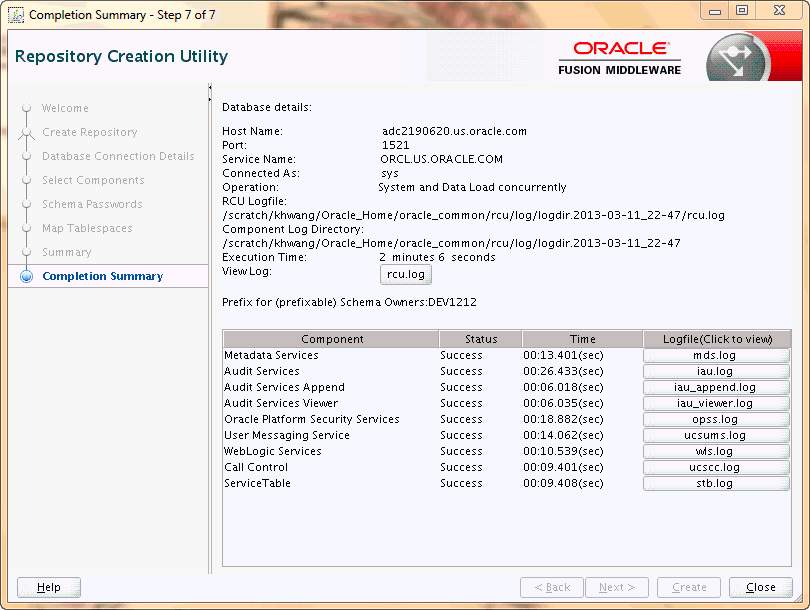Select the Welcome step in sidebar
Image resolution: width=810 pixels, height=610 pixels.
65,108
